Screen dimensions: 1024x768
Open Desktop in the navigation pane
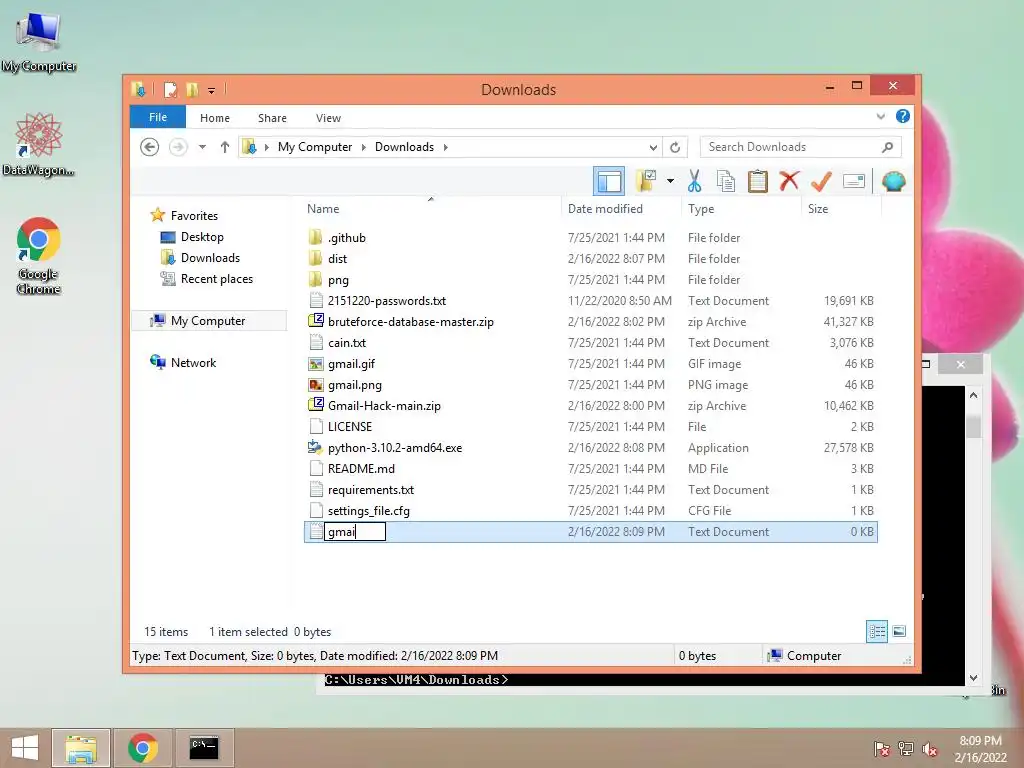(x=202, y=236)
